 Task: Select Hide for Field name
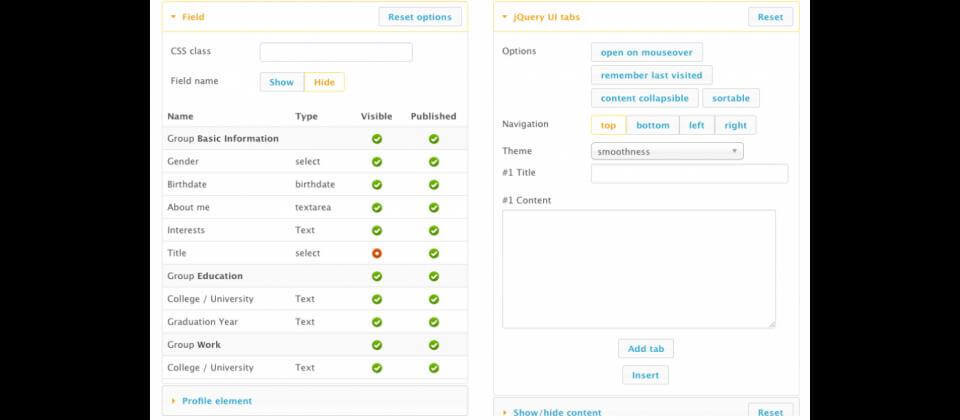pos(324,82)
